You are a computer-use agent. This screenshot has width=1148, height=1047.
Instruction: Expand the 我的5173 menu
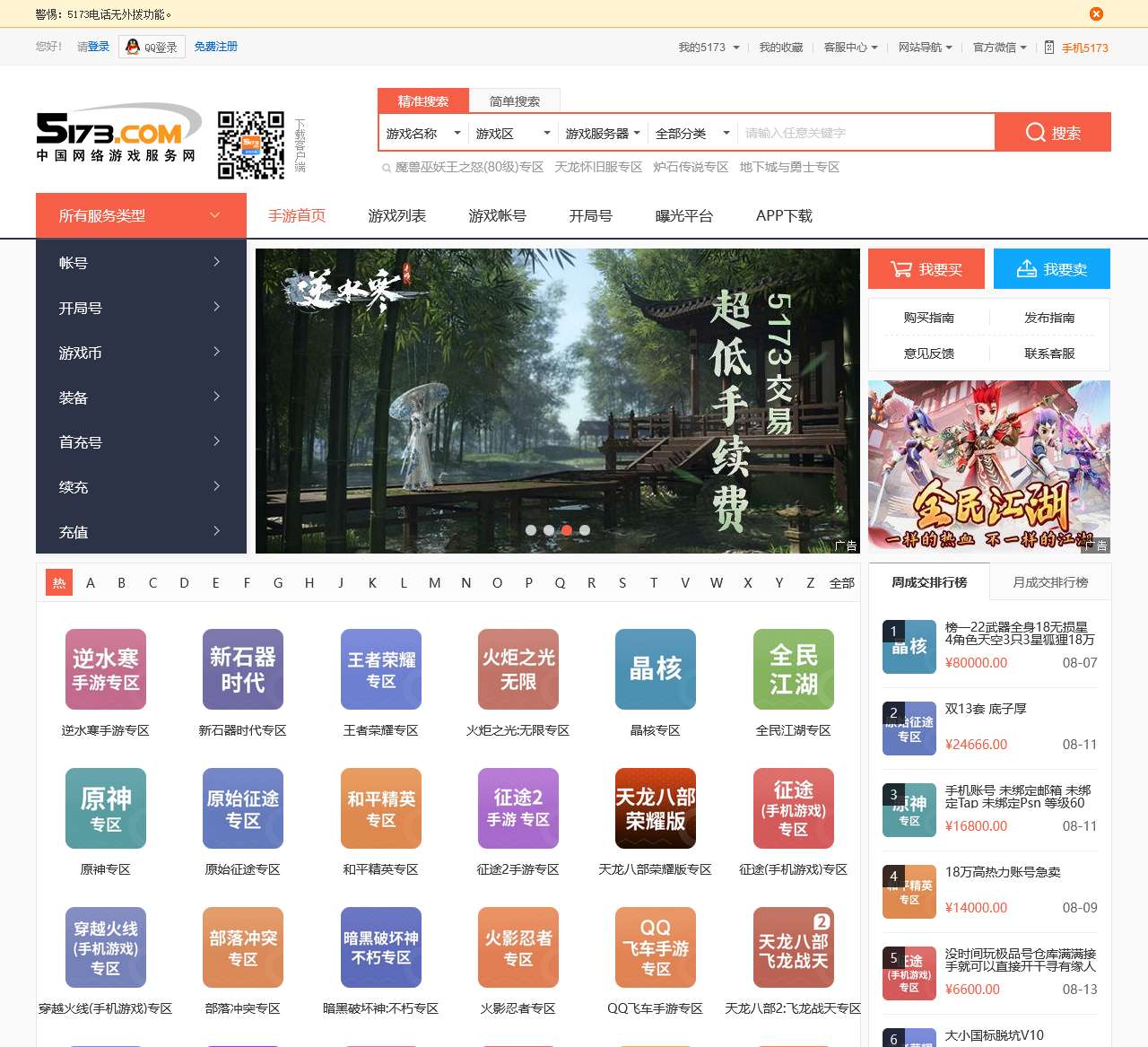(709, 48)
